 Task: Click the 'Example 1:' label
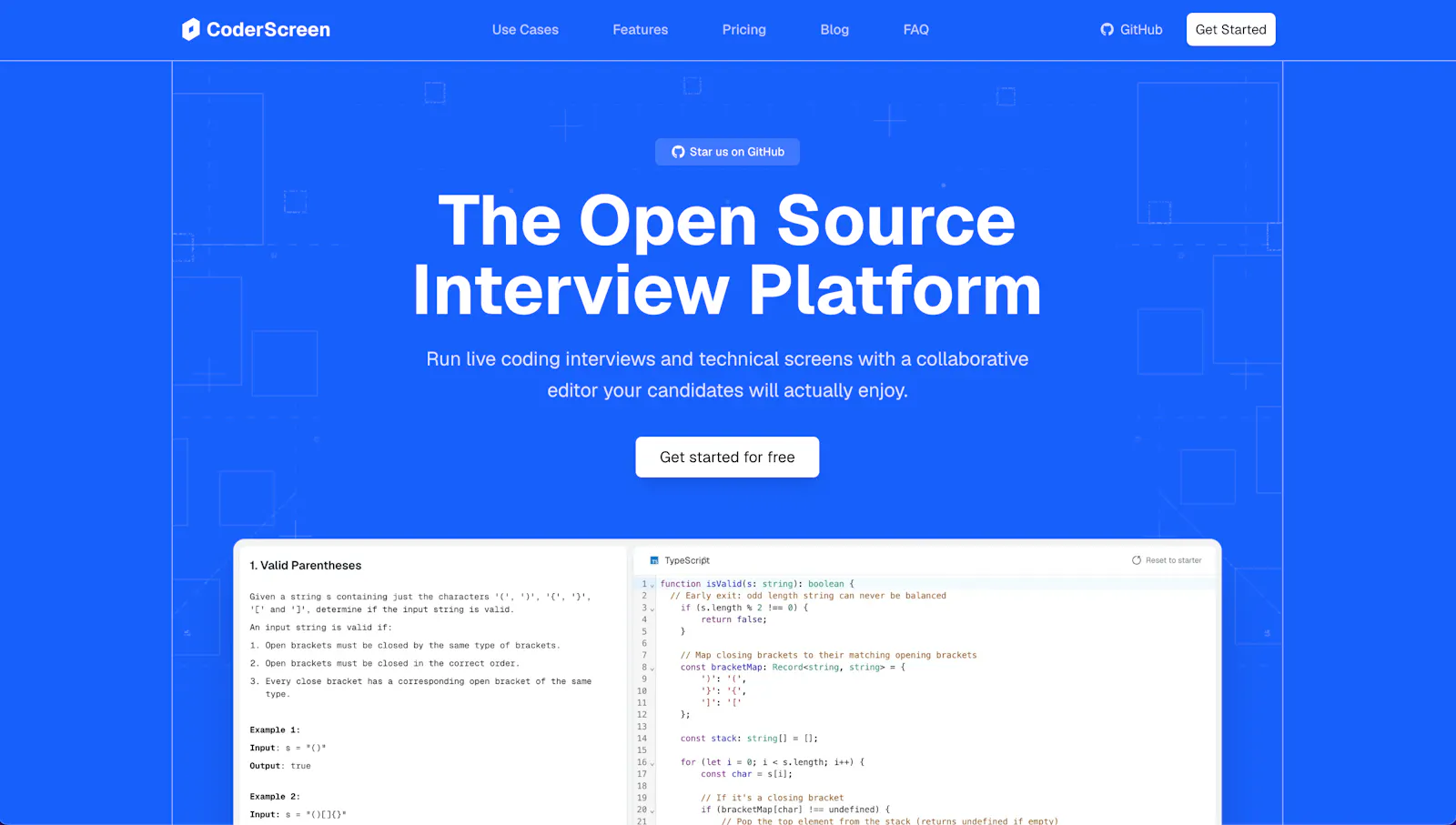275,729
